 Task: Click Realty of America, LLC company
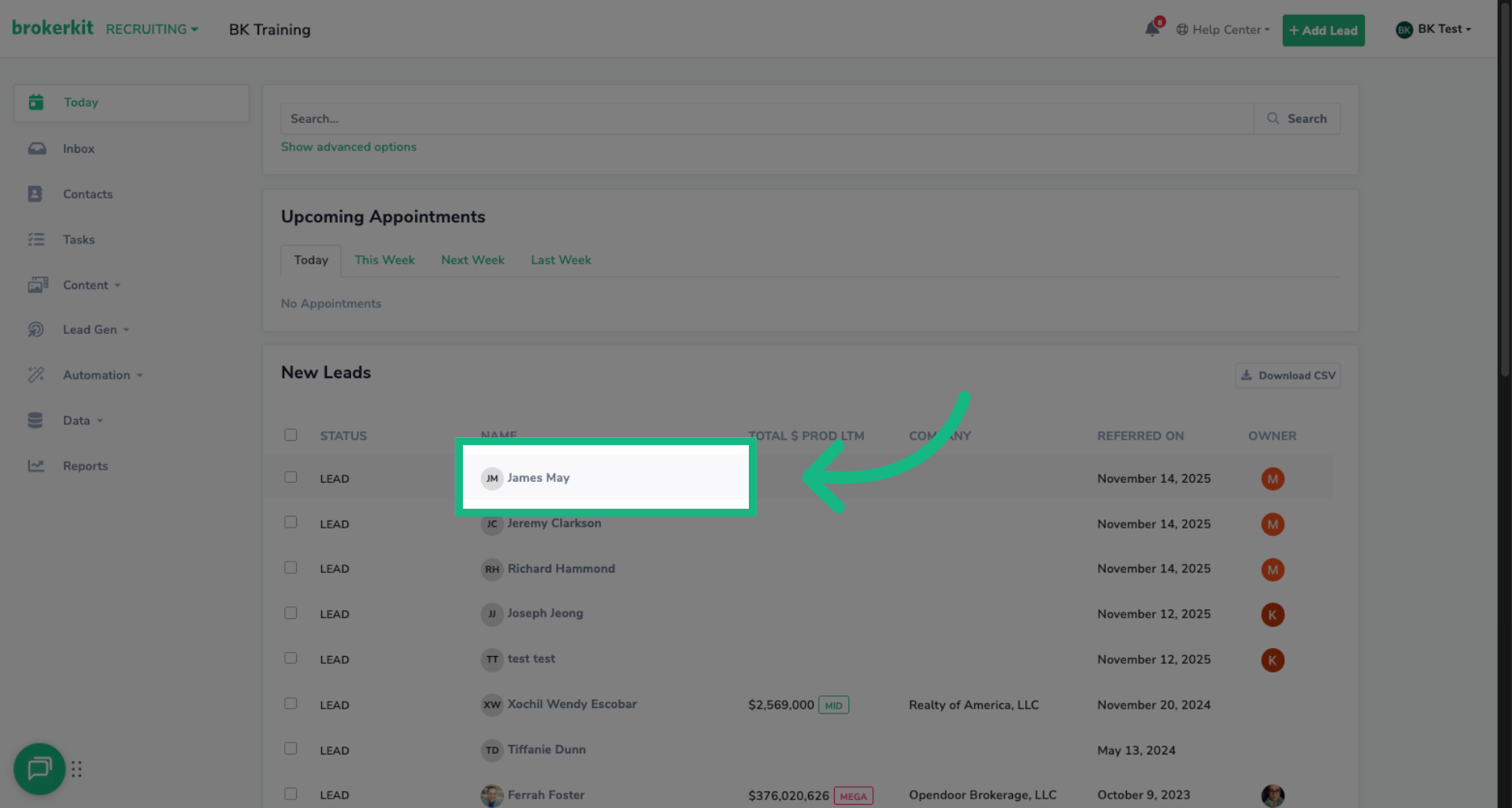click(x=974, y=705)
